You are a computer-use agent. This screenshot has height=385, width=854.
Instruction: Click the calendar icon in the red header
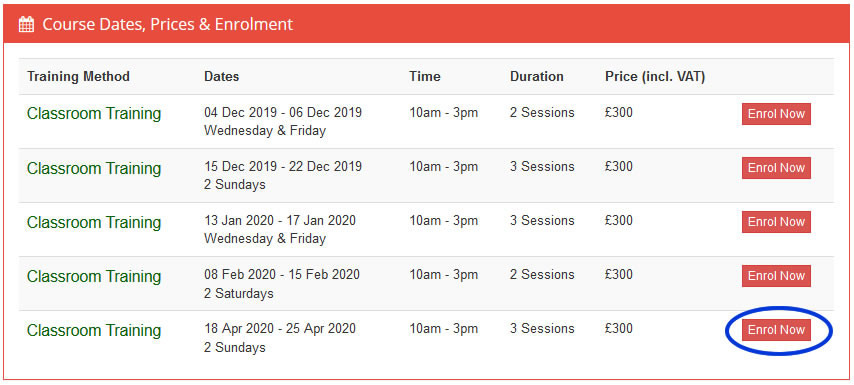point(26,25)
